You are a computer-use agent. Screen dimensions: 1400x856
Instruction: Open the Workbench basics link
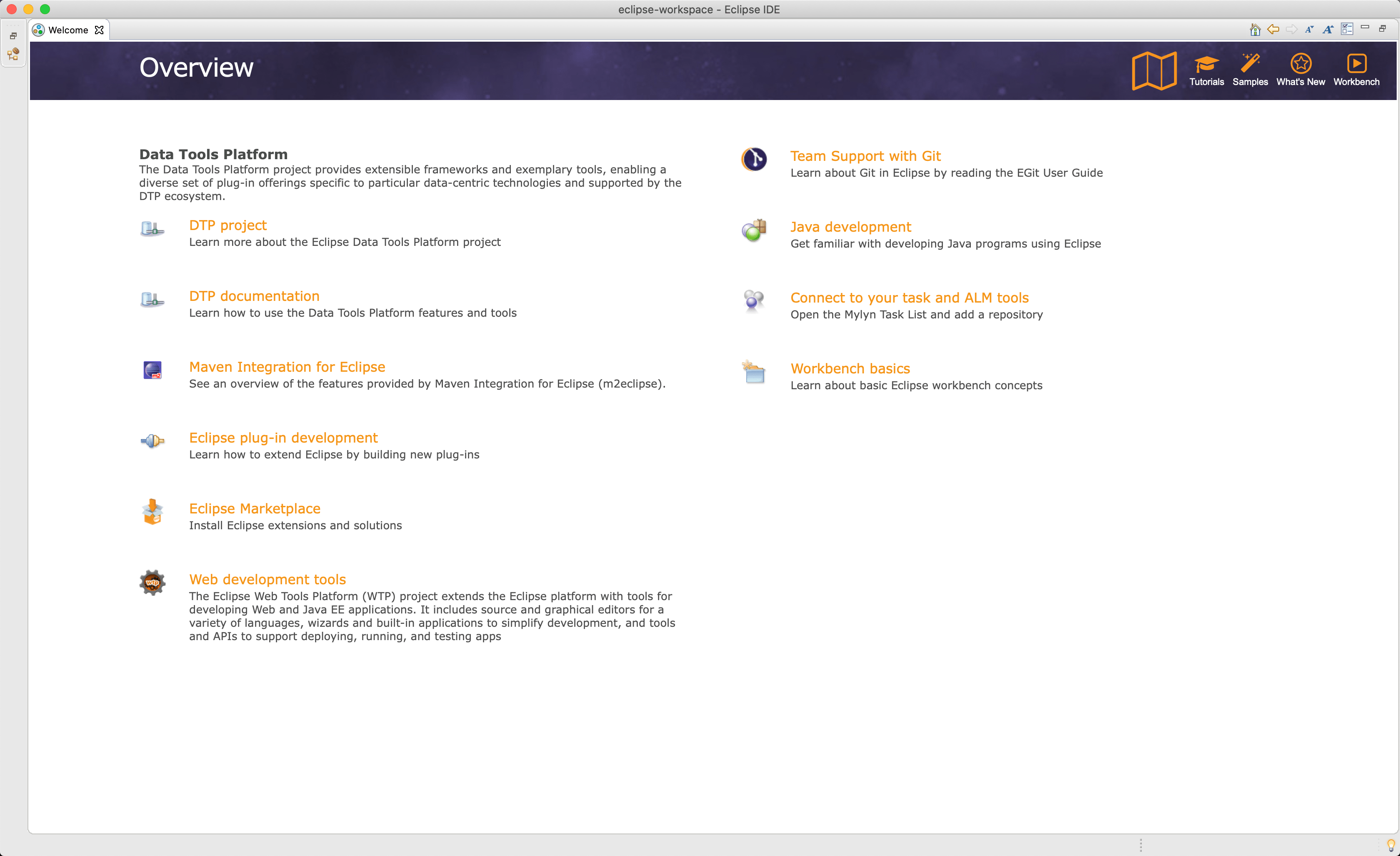(x=850, y=368)
